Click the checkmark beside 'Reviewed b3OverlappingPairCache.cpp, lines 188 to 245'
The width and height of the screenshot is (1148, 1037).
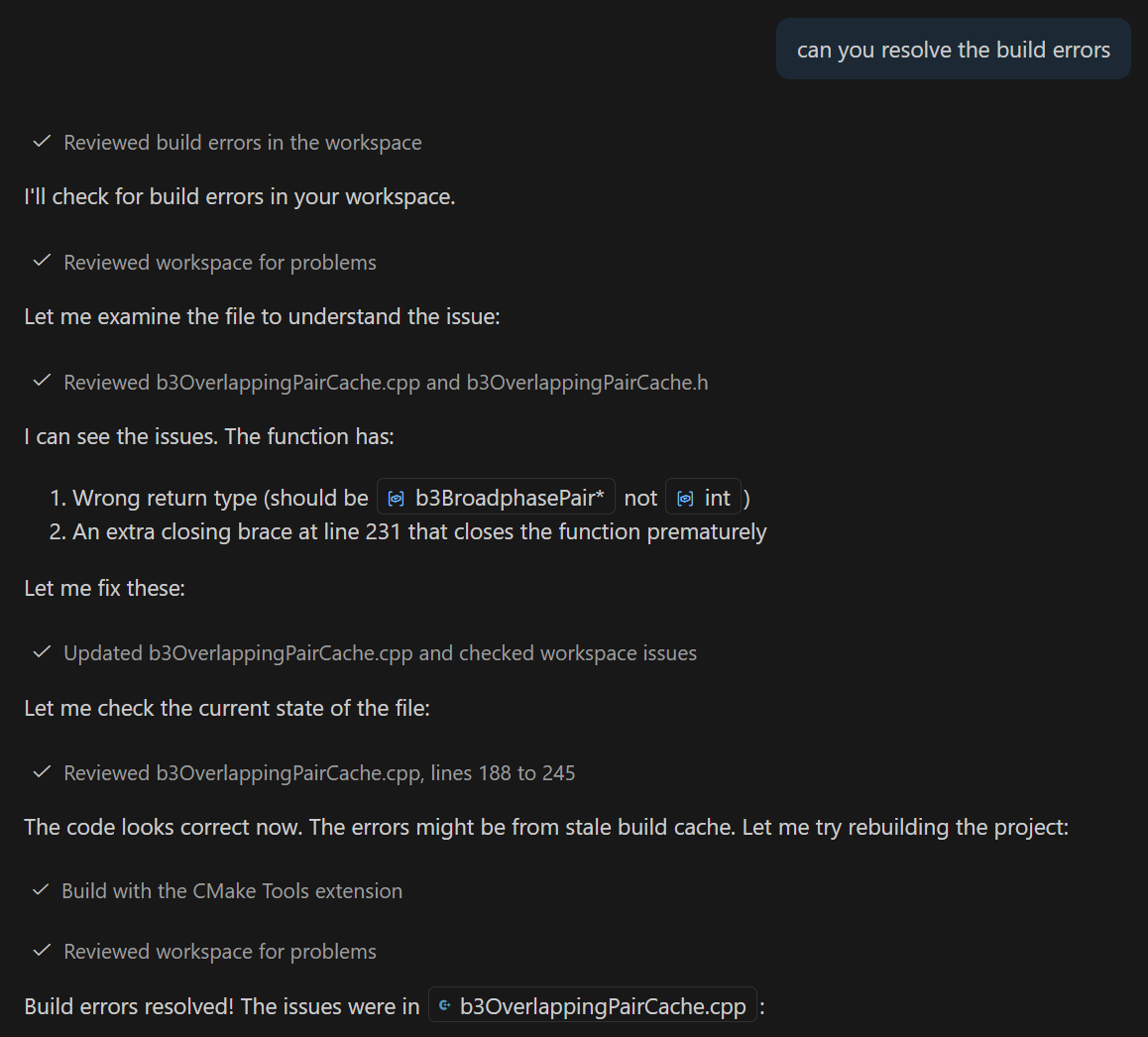point(41,772)
